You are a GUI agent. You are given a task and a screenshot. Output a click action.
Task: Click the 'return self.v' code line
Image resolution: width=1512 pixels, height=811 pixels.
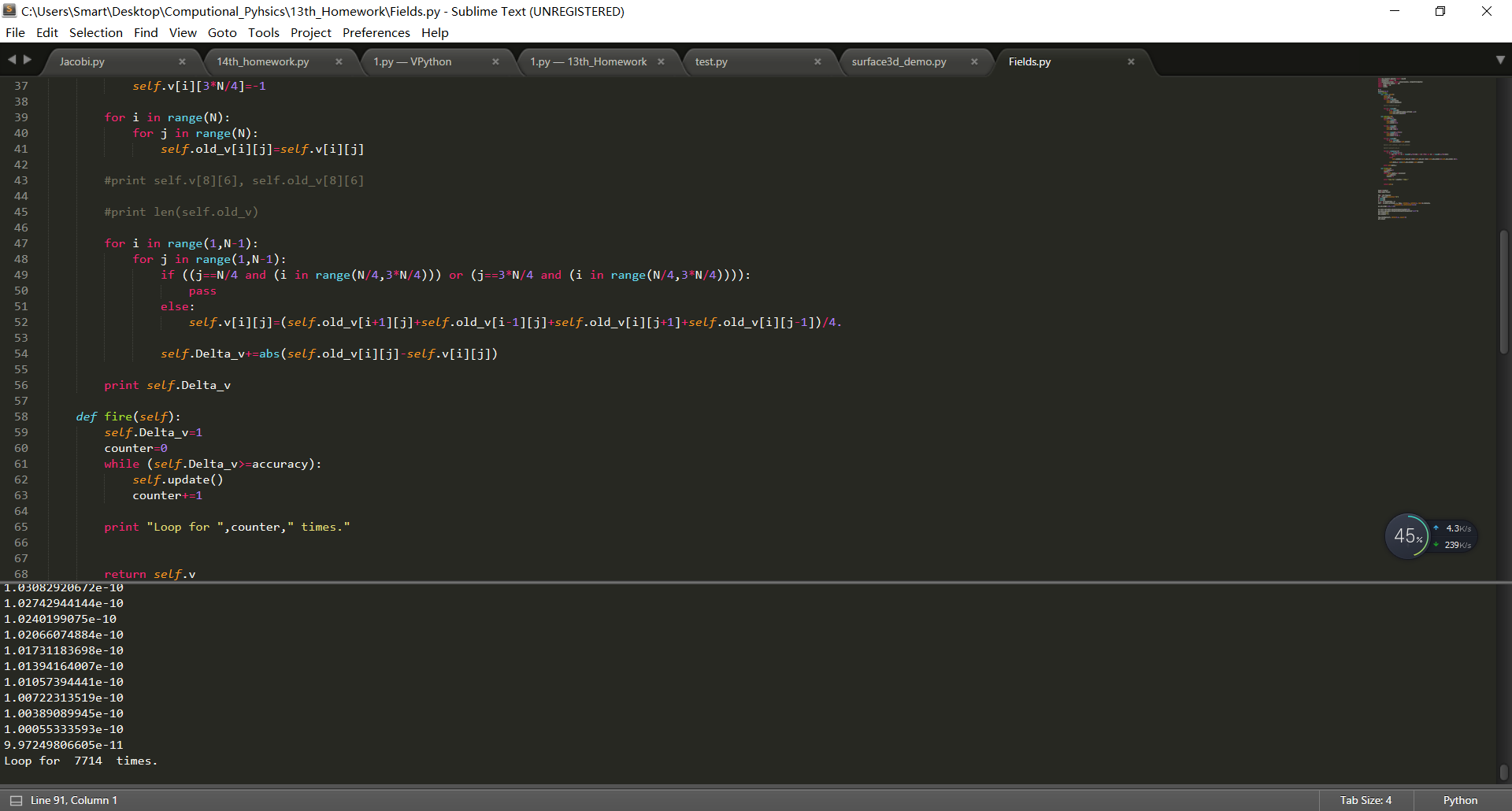click(150, 574)
